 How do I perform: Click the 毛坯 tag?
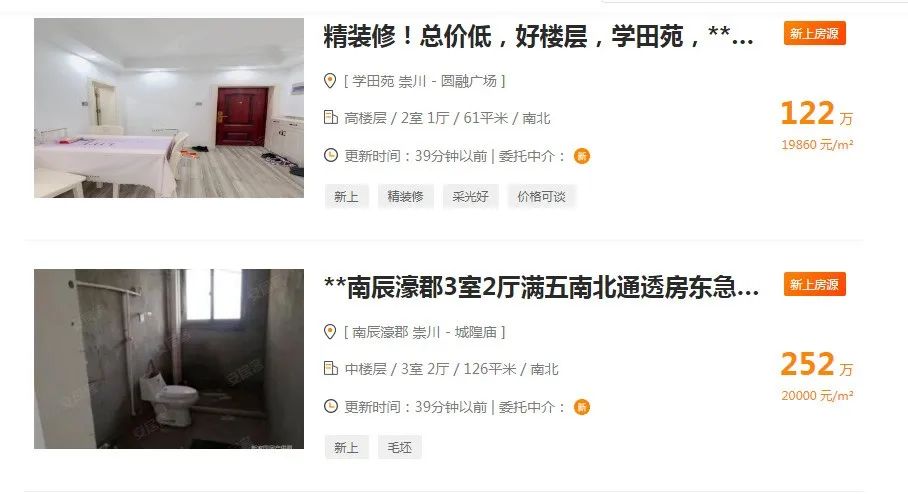click(400, 448)
